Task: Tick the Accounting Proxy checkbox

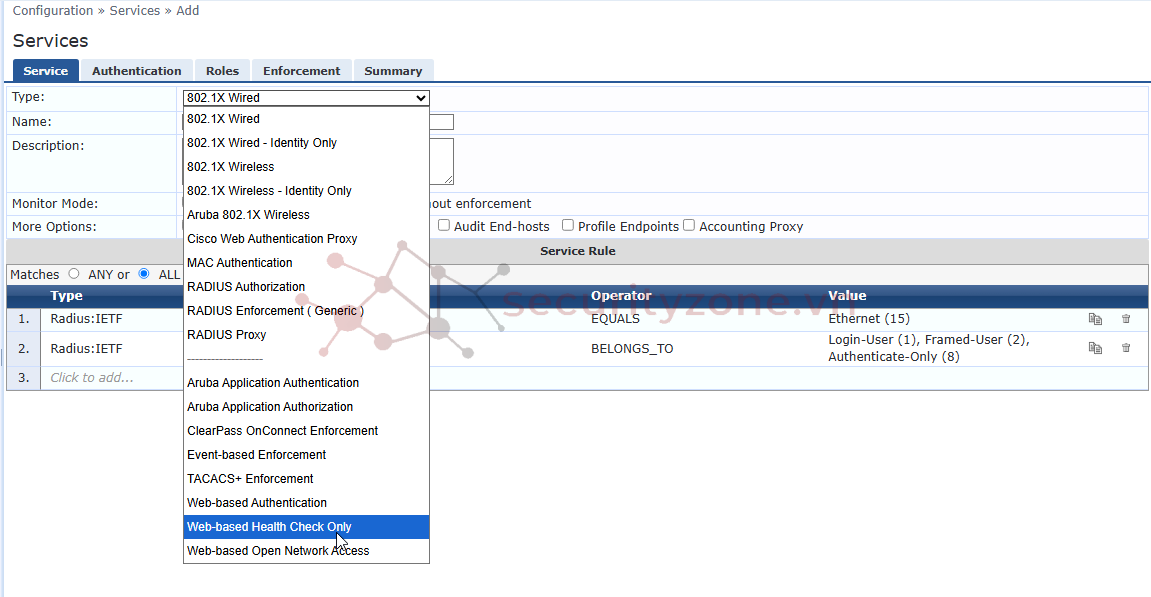Action: (x=689, y=226)
